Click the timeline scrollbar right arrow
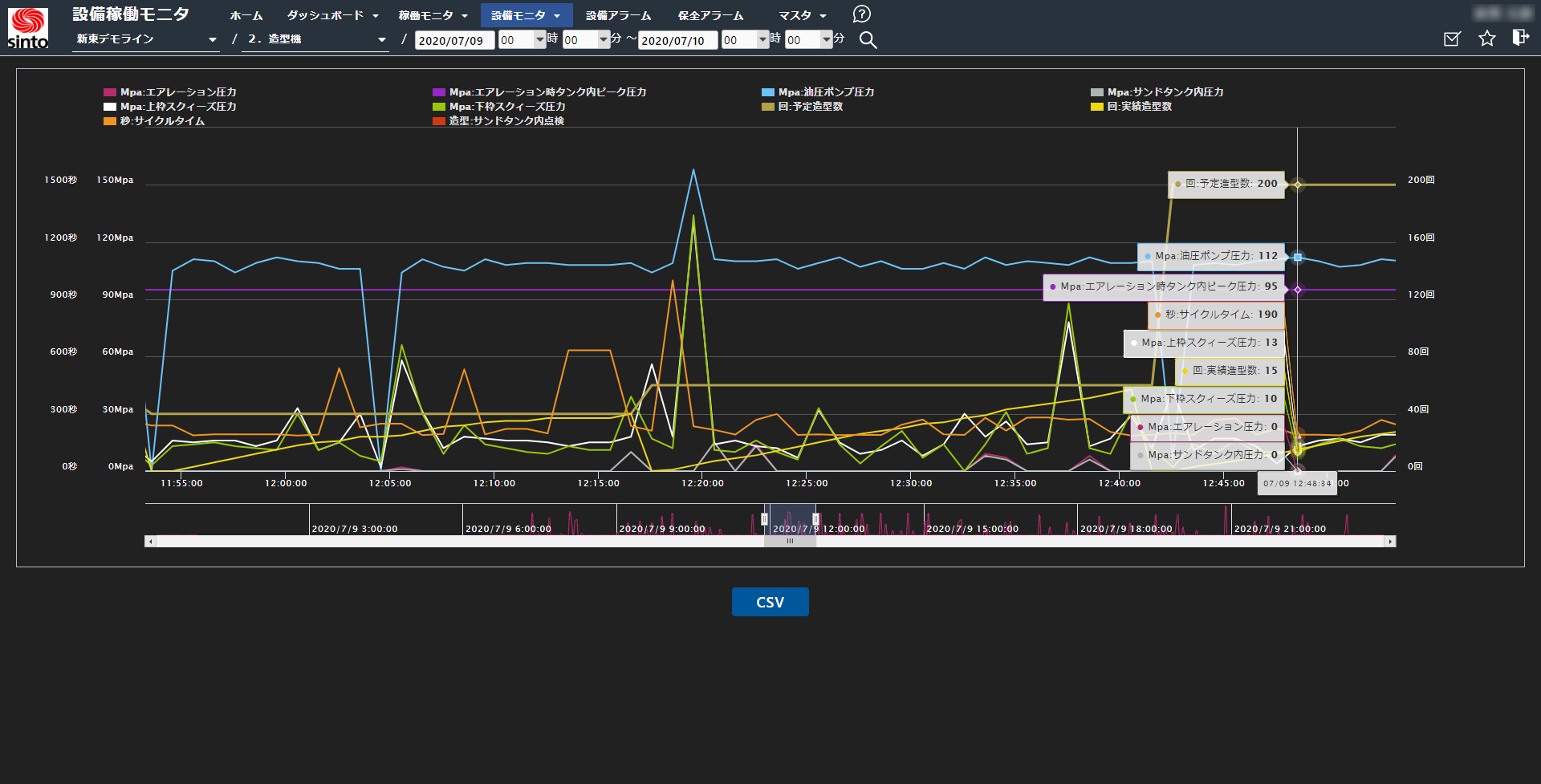 point(1390,542)
